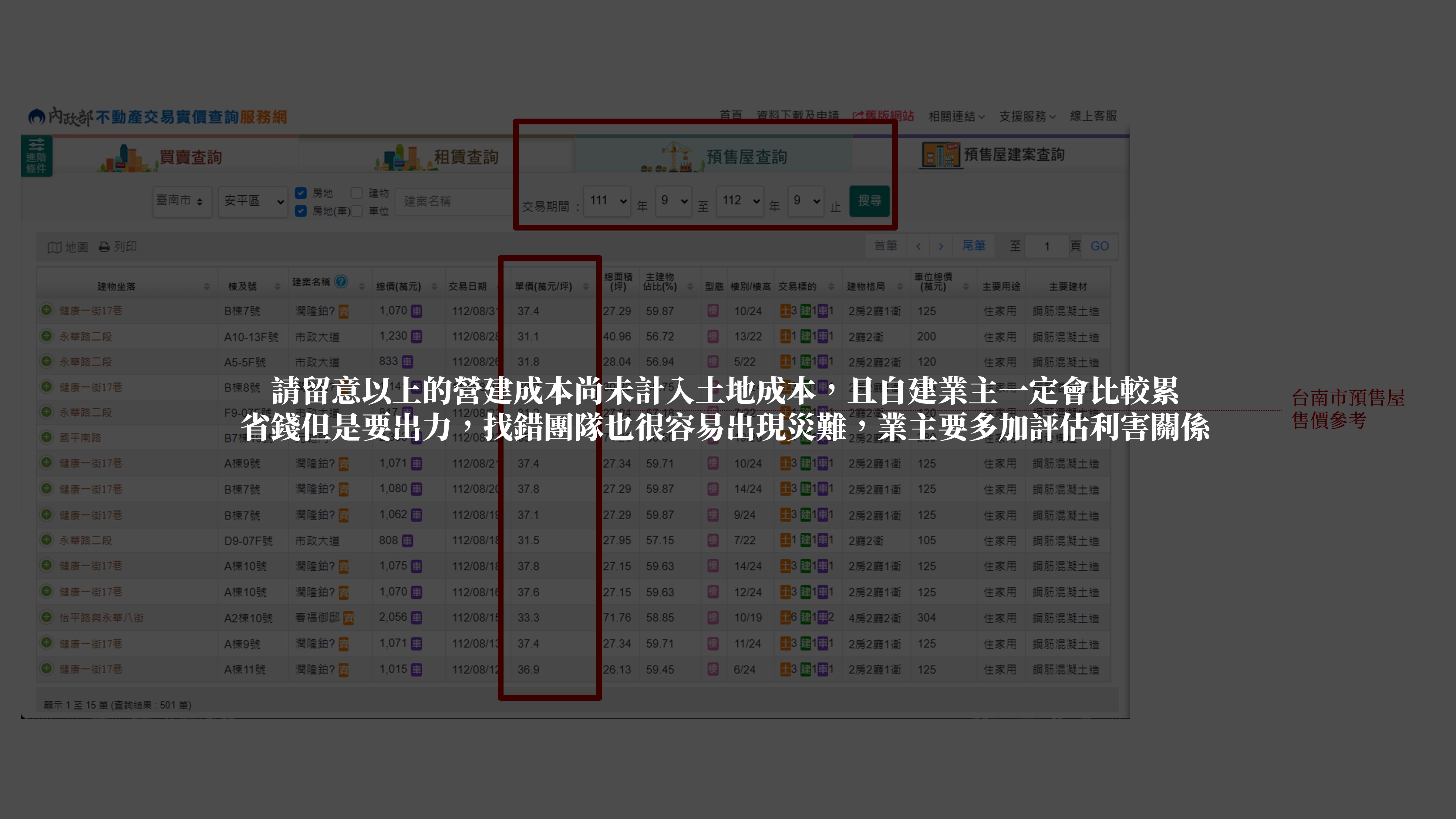Screen dimensions: 1456x819
Task: Click the advanced filter conditions icon (進階條件)
Action: (36, 155)
